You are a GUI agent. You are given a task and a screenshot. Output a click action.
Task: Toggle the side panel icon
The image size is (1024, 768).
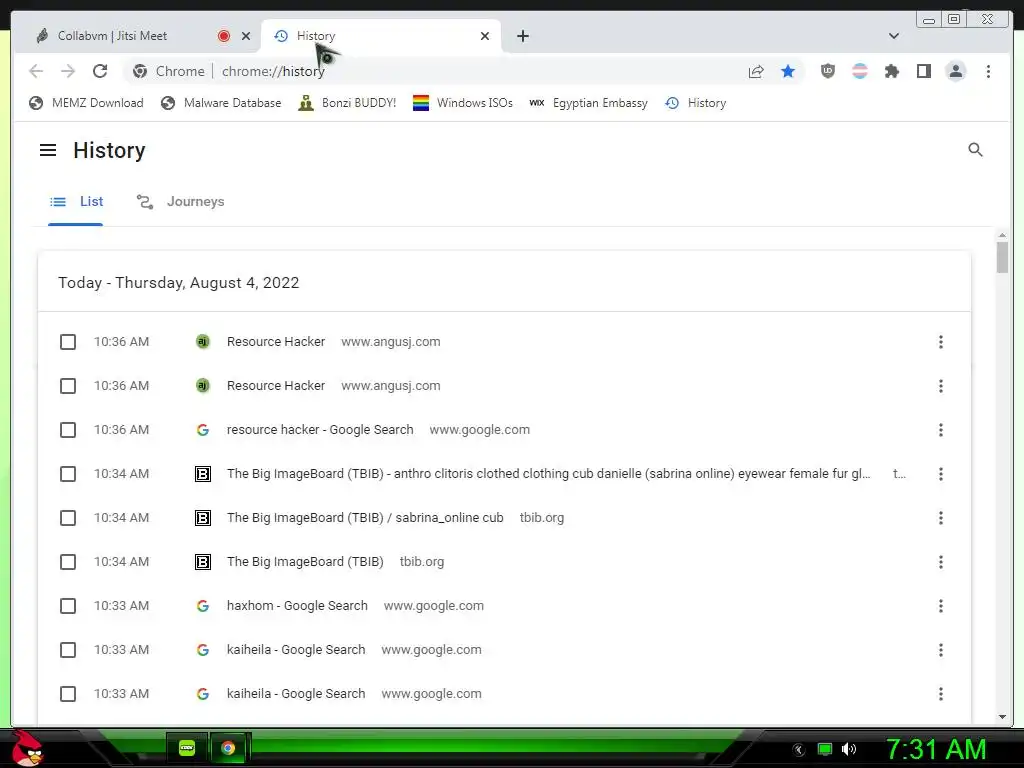coord(923,71)
